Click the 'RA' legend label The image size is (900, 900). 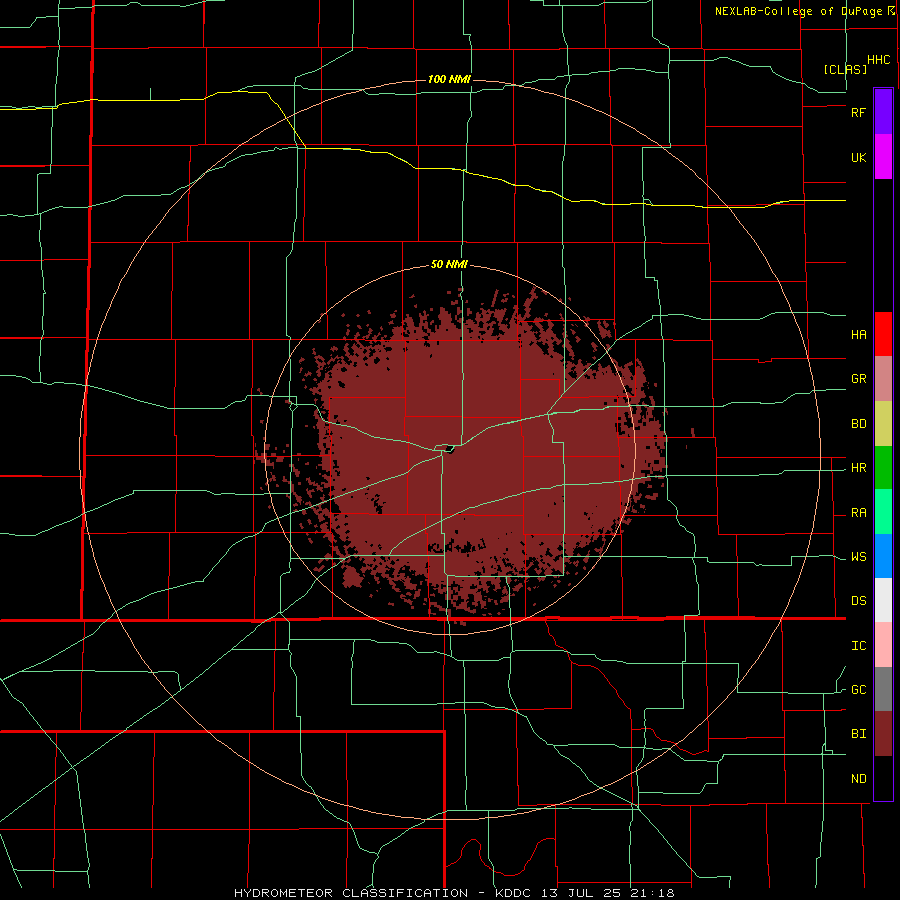[858, 513]
